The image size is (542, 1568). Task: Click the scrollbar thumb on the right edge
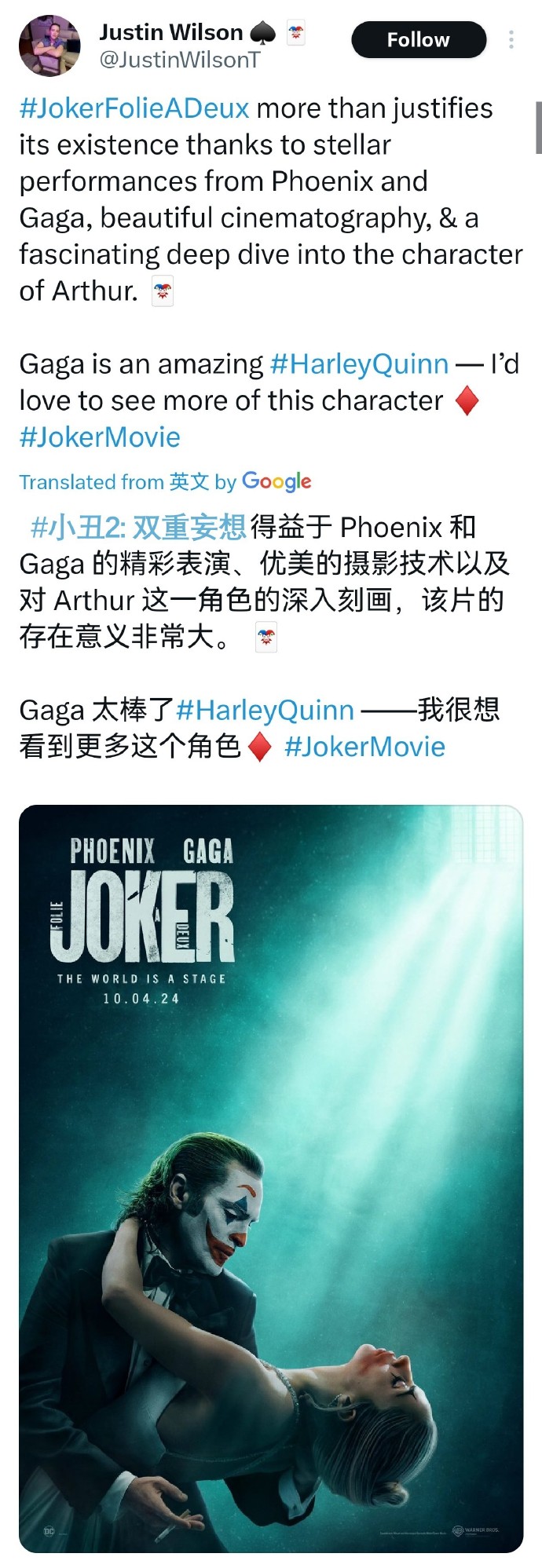(x=538, y=127)
